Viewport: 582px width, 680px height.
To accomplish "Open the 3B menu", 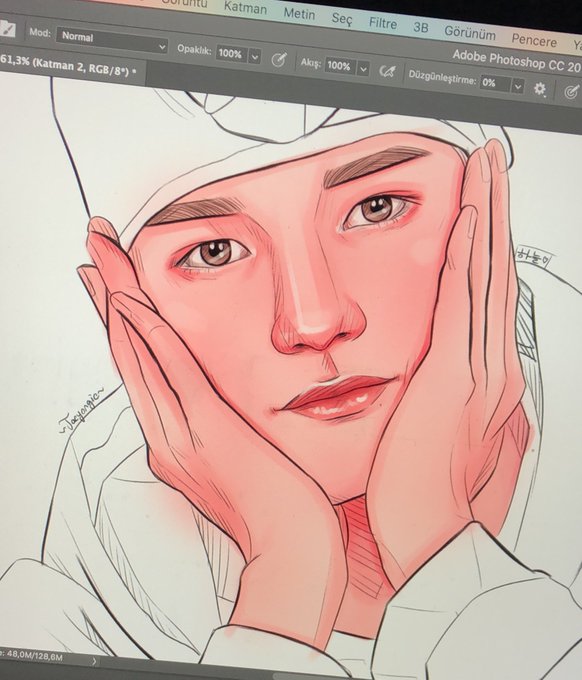I will point(421,27).
